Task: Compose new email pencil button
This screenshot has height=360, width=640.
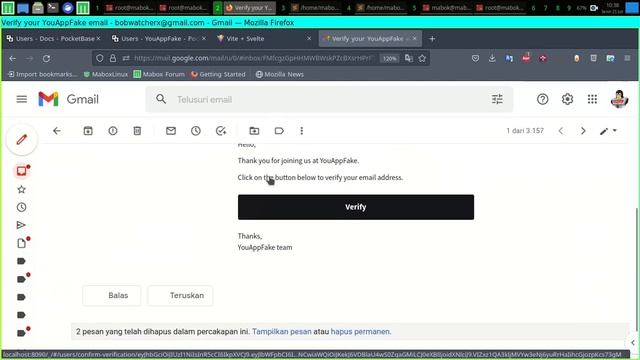Action: (22, 140)
